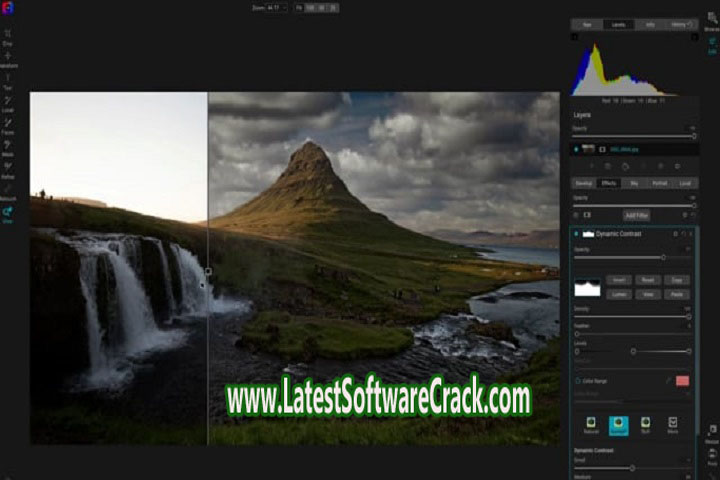Click the ON1 application logo
The height and width of the screenshot is (480, 720).
click(7, 8)
